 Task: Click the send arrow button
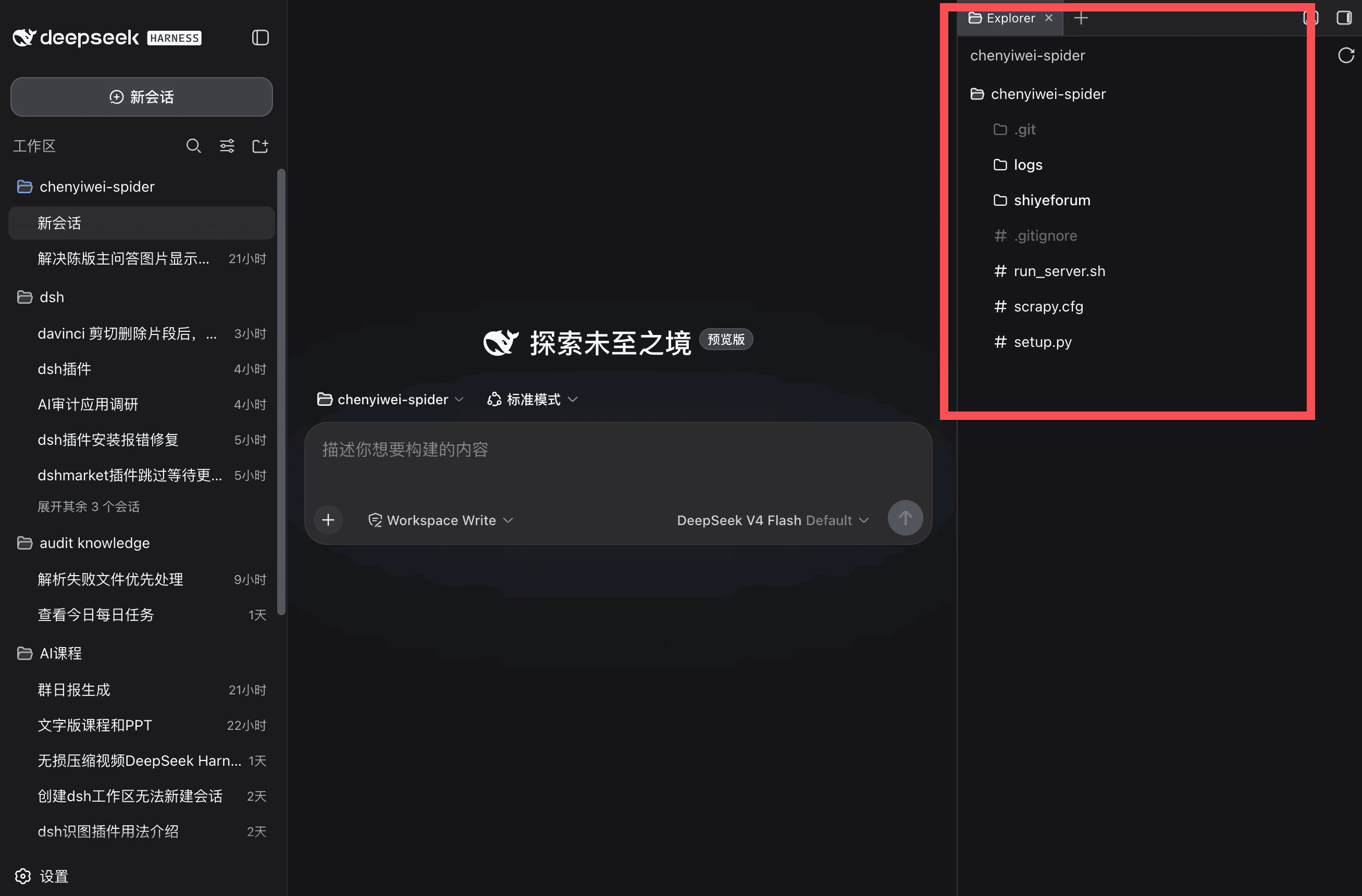[x=906, y=518]
